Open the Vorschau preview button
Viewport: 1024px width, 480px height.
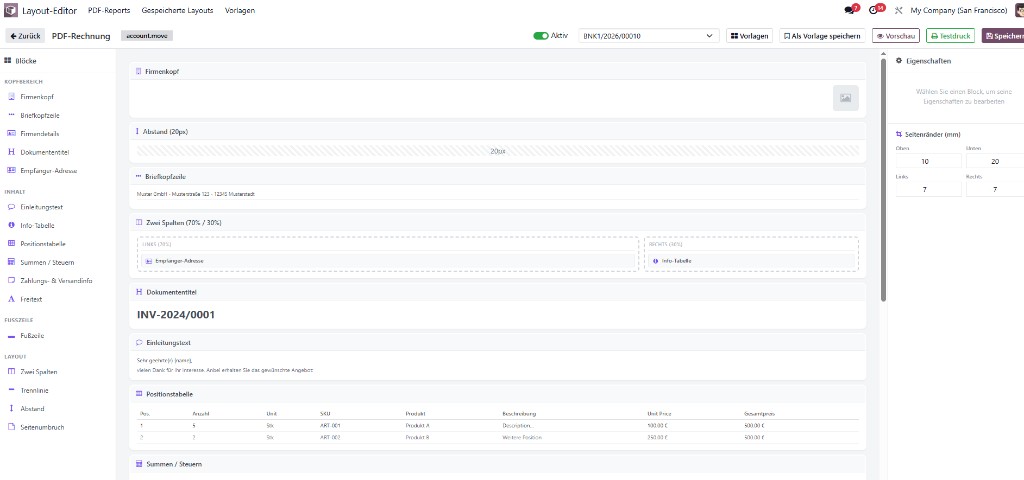coord(896,36)
